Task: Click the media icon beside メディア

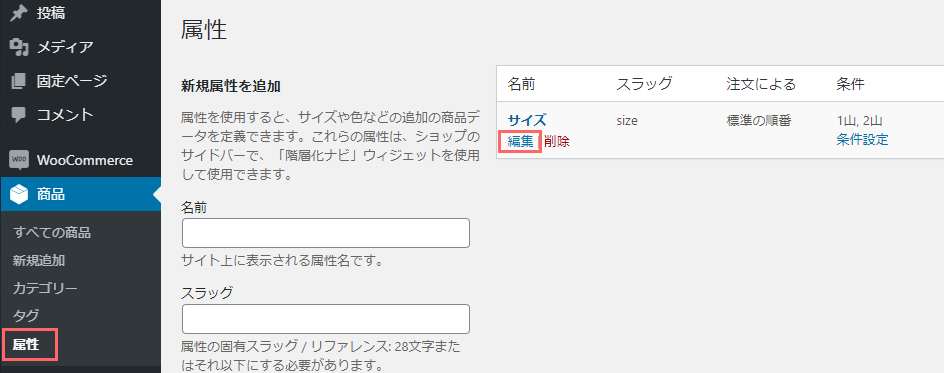Action: pyautogui.click(x=20, y=47)
